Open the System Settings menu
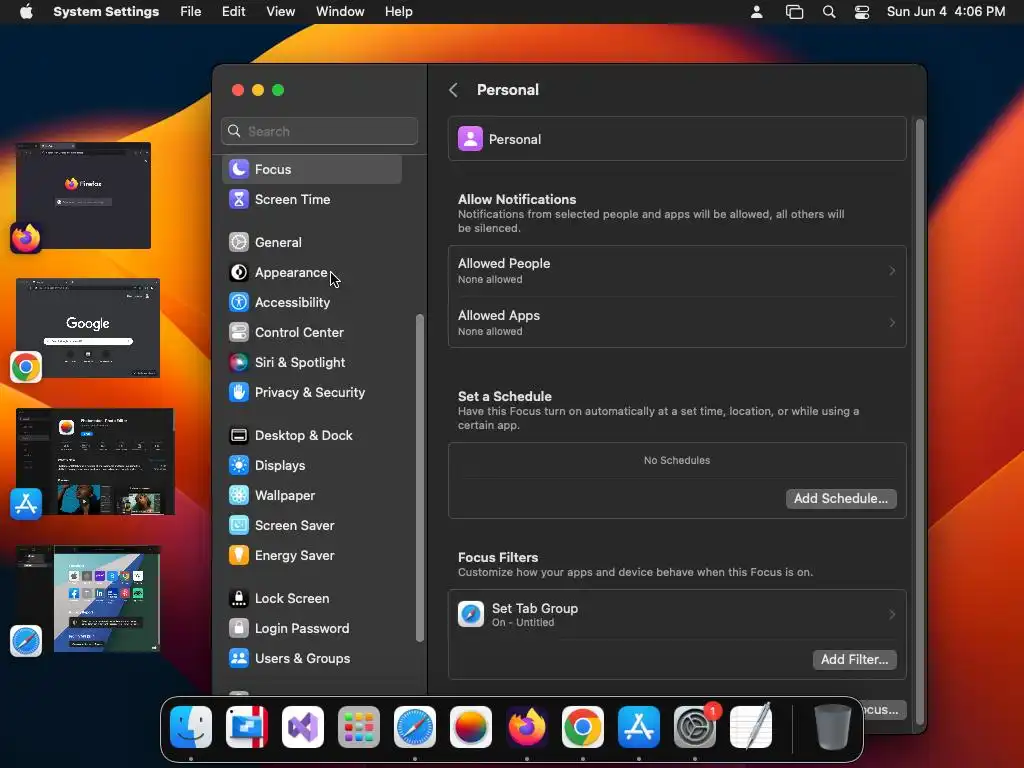Screen dimensions: 1024x768 (x=106, y=12)
